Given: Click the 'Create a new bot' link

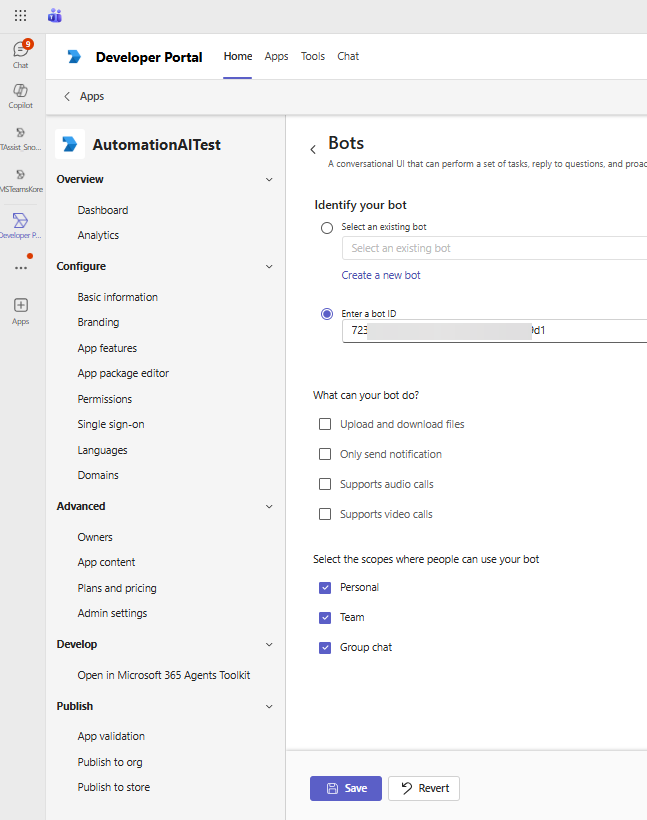Looking at the screenshot, I should 381,275.
